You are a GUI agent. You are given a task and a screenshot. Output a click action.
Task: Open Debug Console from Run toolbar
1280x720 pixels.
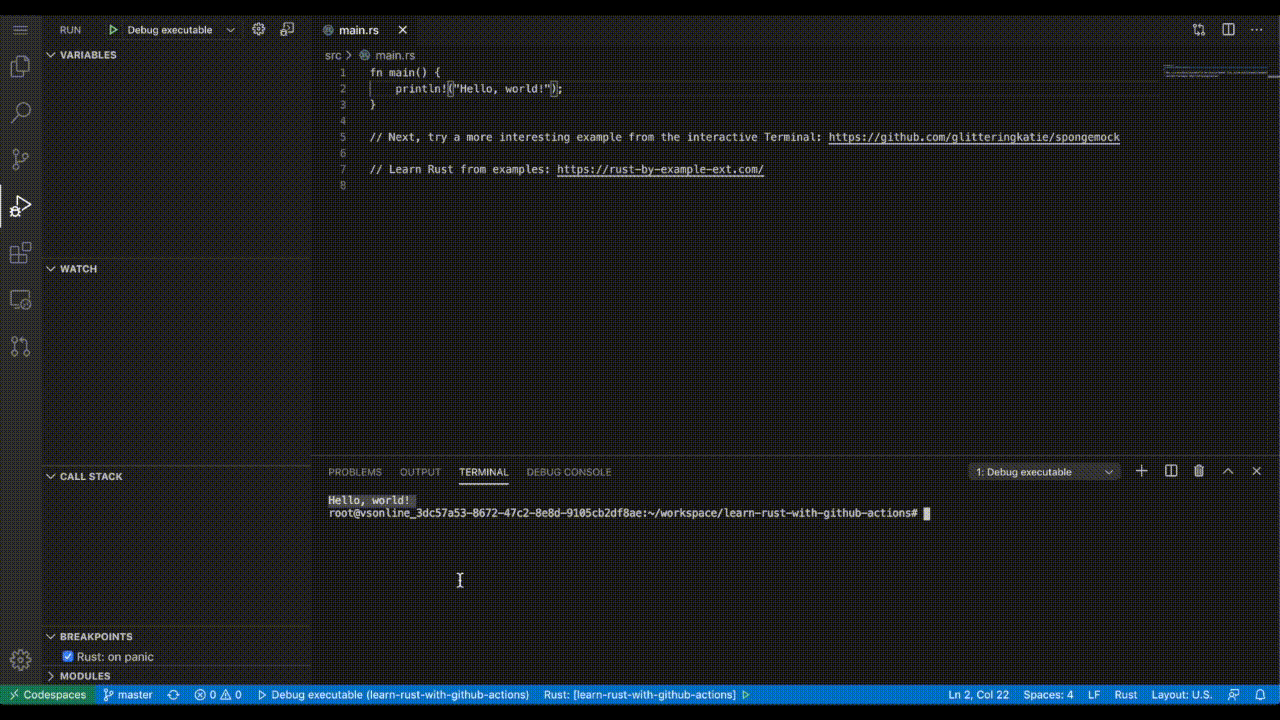287,29
